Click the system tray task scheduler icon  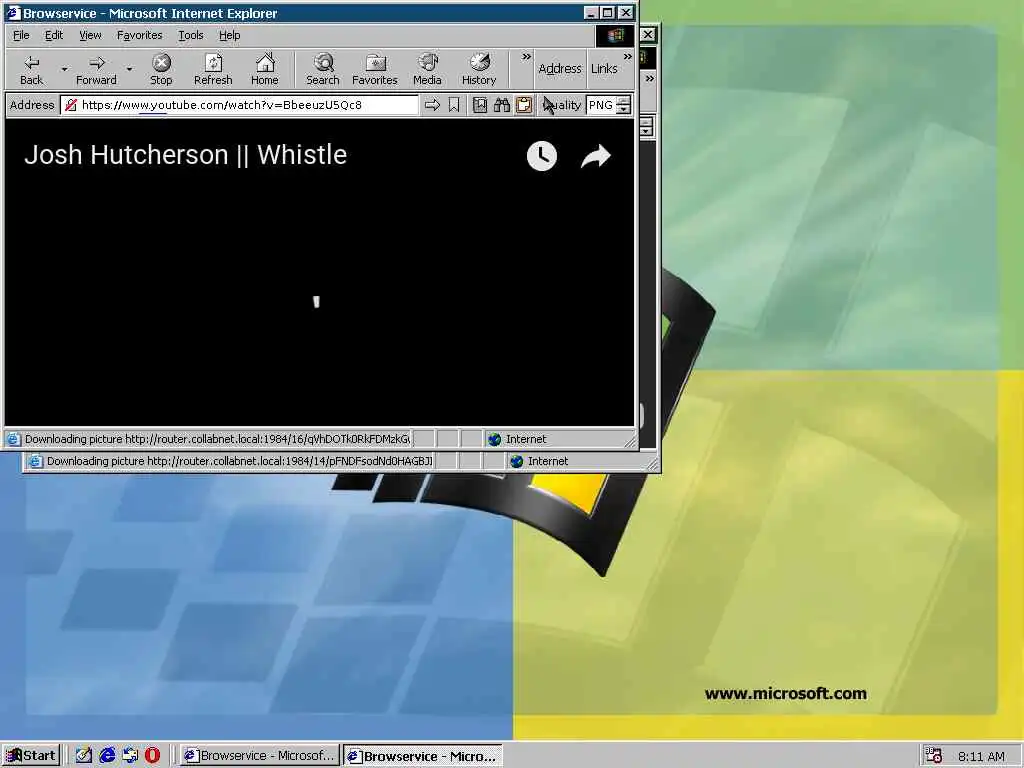934,756
